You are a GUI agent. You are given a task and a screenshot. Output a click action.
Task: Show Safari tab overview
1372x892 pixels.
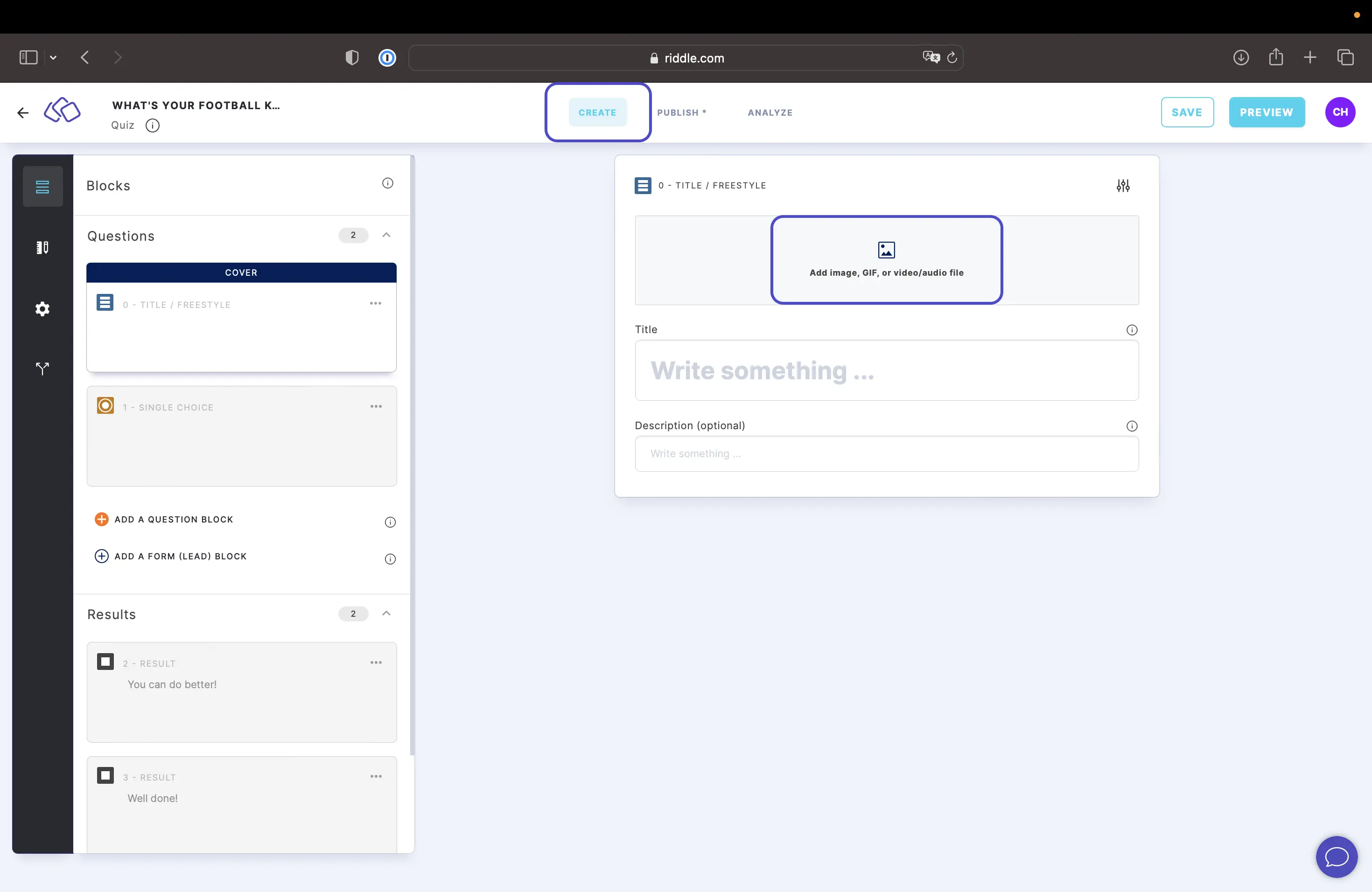[x=1345, y=58]
